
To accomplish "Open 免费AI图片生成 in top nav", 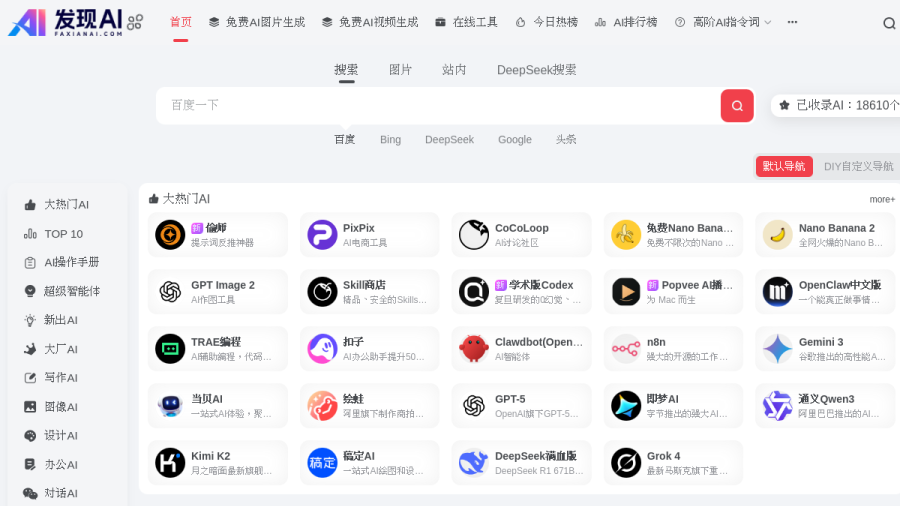I will (x=257, y=22).
